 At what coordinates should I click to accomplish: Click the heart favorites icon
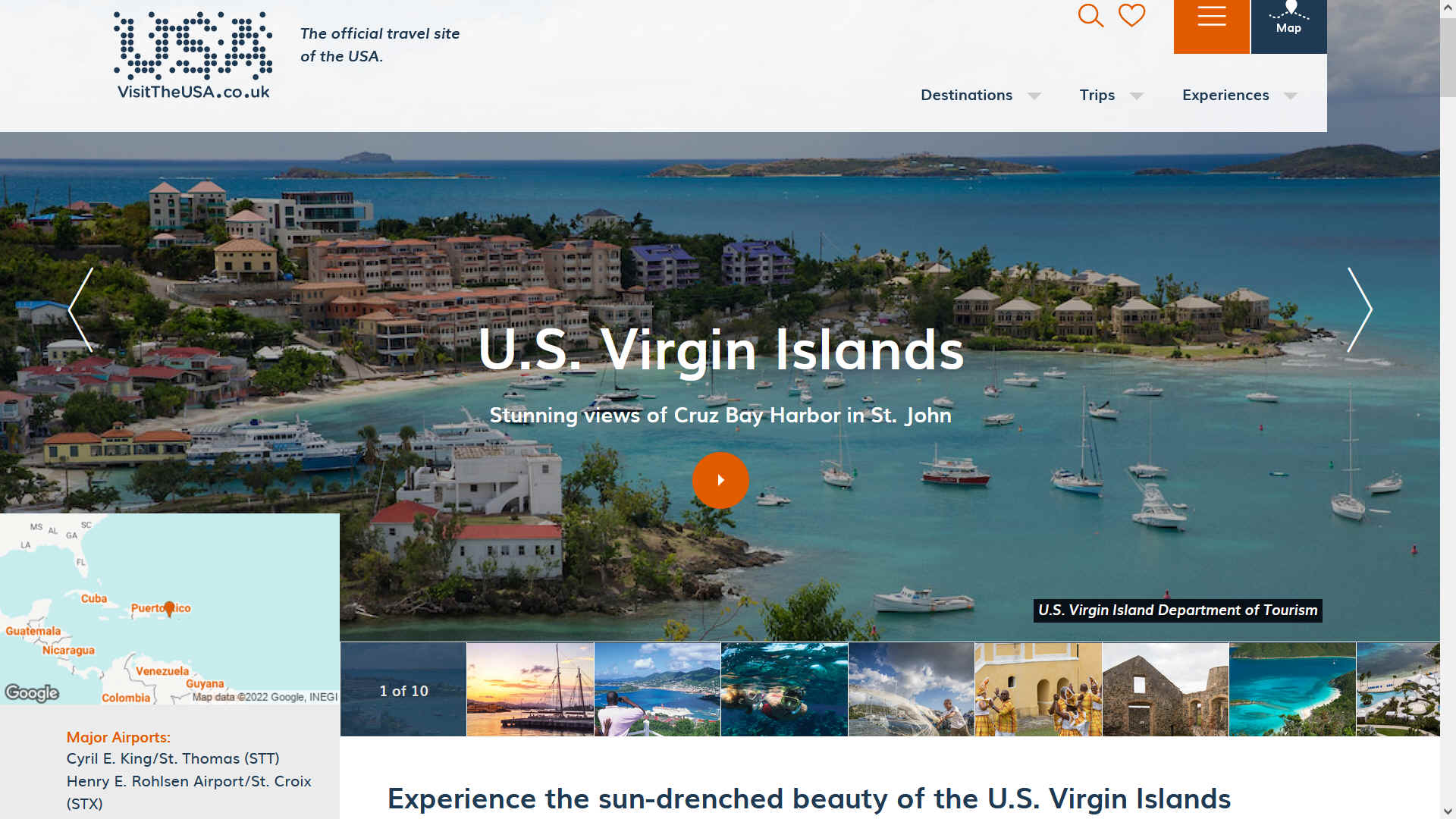coord(1131,15)
